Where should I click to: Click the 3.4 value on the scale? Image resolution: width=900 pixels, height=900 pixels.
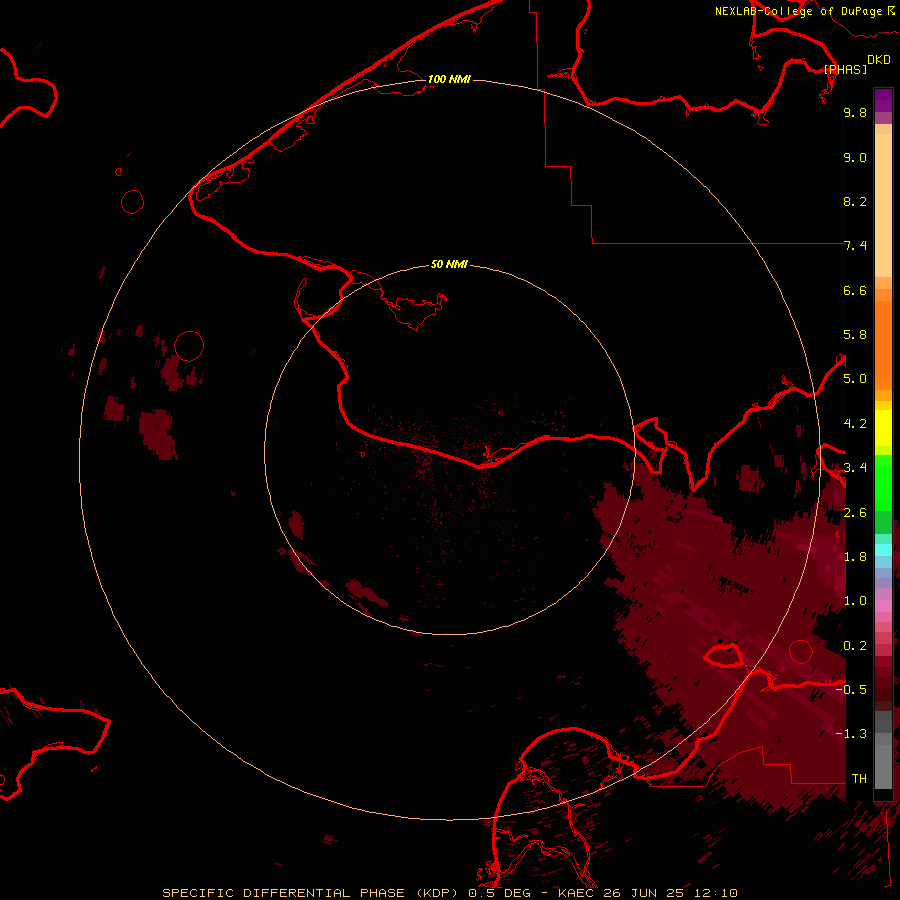(x=855, y=468)
